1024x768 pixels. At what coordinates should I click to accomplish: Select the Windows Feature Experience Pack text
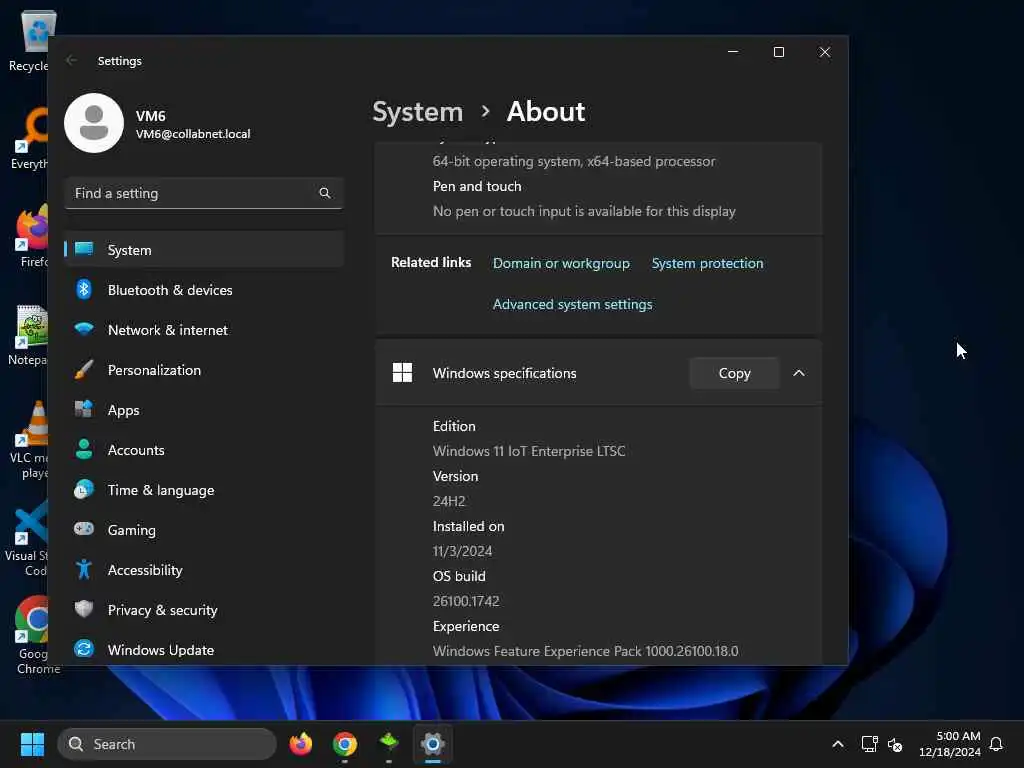[x=585, y=651]
